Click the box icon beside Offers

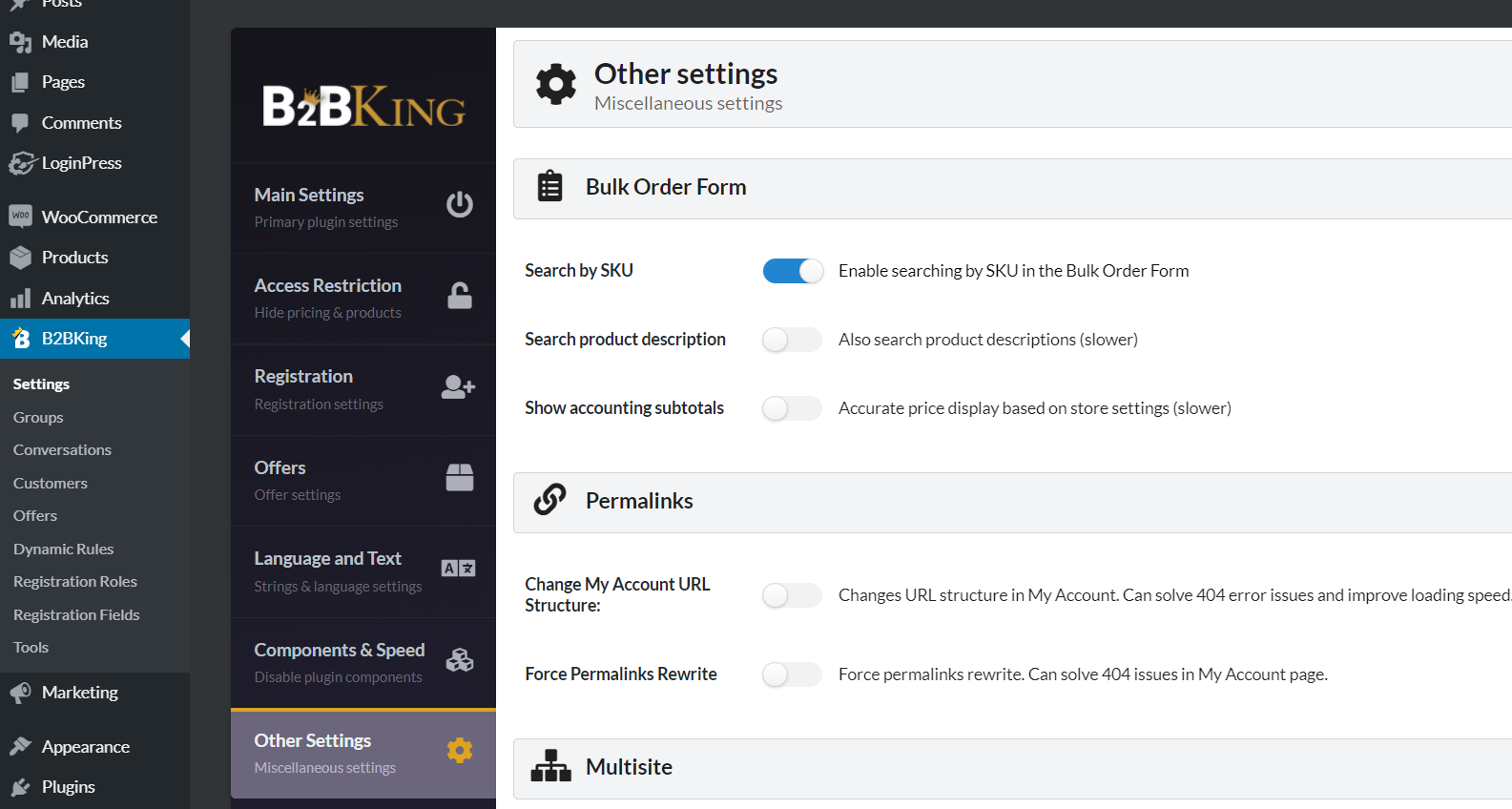click(x=460, y=477)
